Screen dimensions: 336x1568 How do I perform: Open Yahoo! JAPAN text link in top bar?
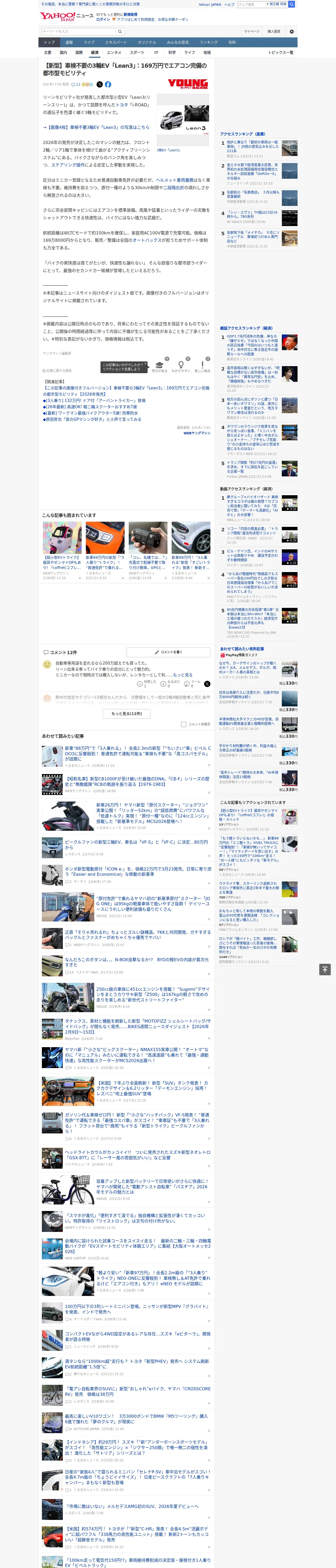(210, 4)
